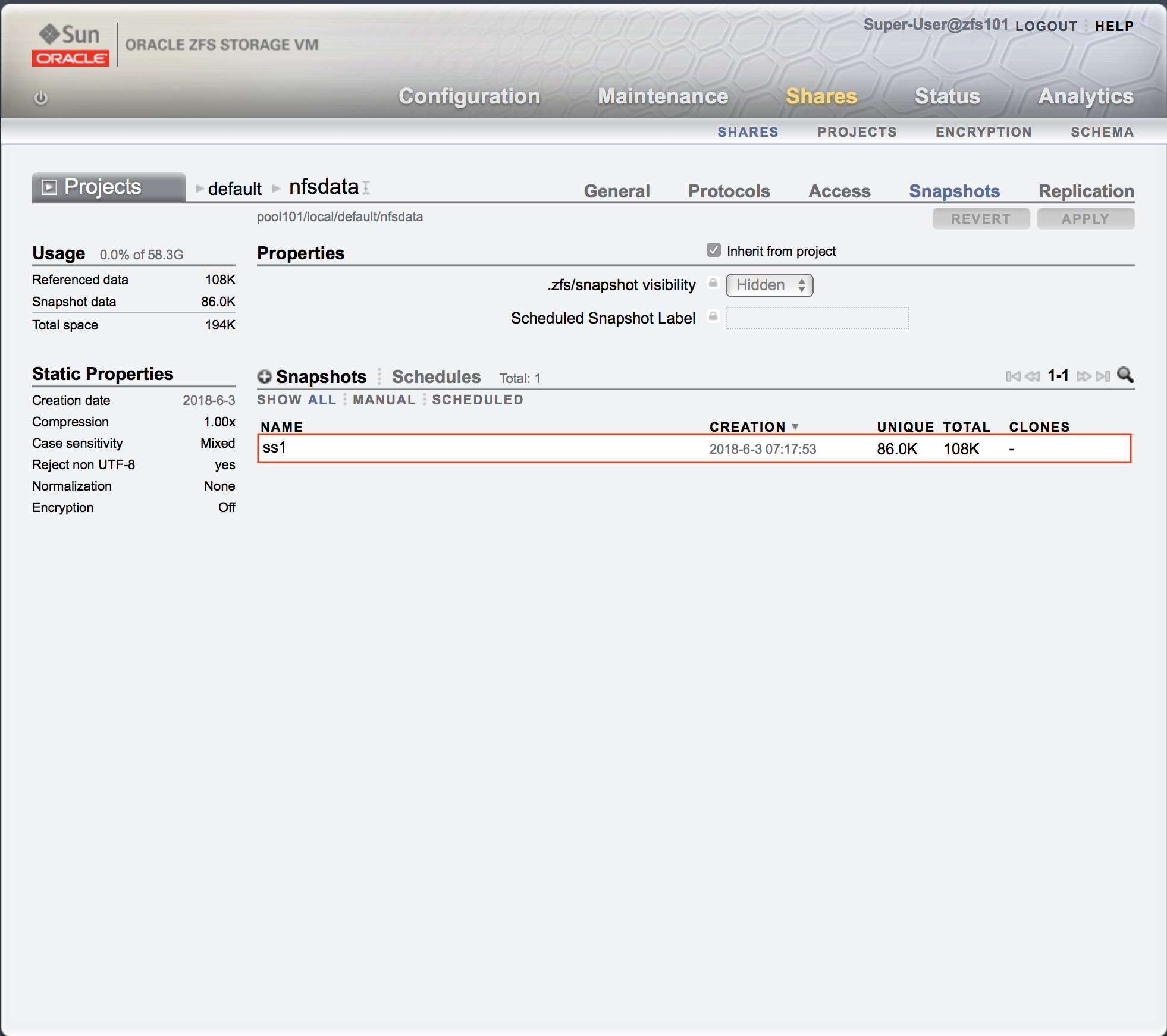1167x1036 pixels.
Task: Click the plus icon to add a snapshot
Action: tap(265, 376)
